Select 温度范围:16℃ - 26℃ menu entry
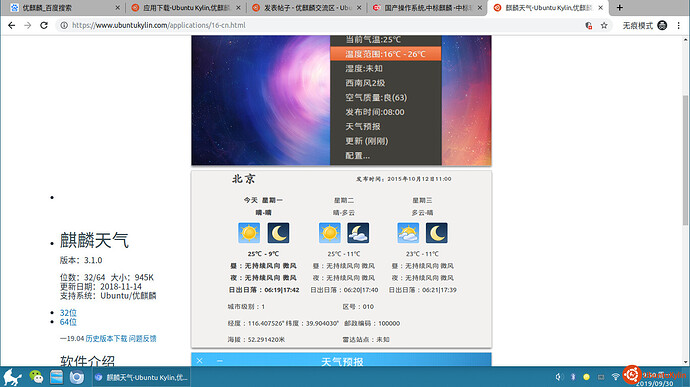This screenshot has height=387, width=690. pyautogui.click(x=385, y=54)
